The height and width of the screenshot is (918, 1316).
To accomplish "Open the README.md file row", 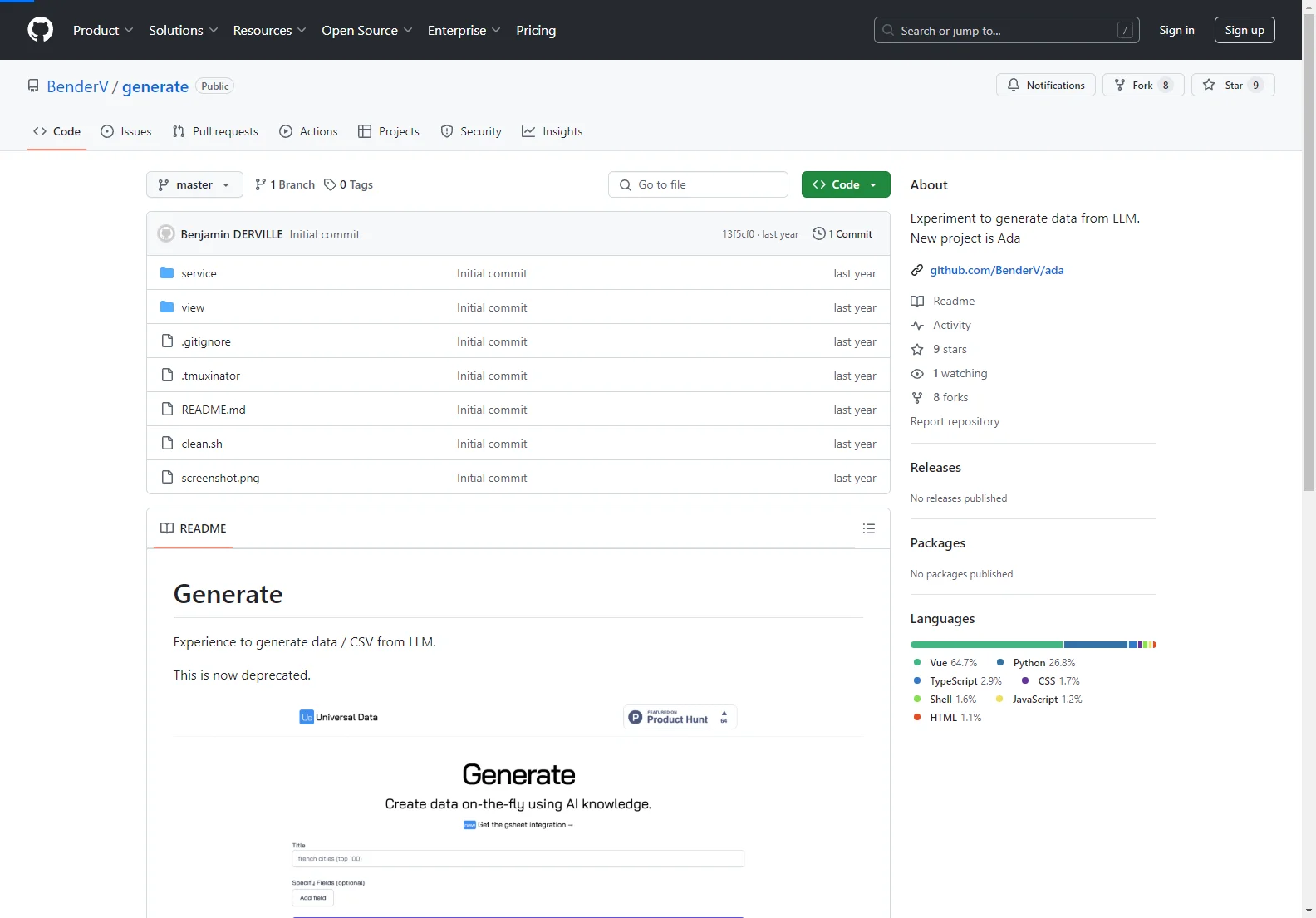I will tap(518, 409).
